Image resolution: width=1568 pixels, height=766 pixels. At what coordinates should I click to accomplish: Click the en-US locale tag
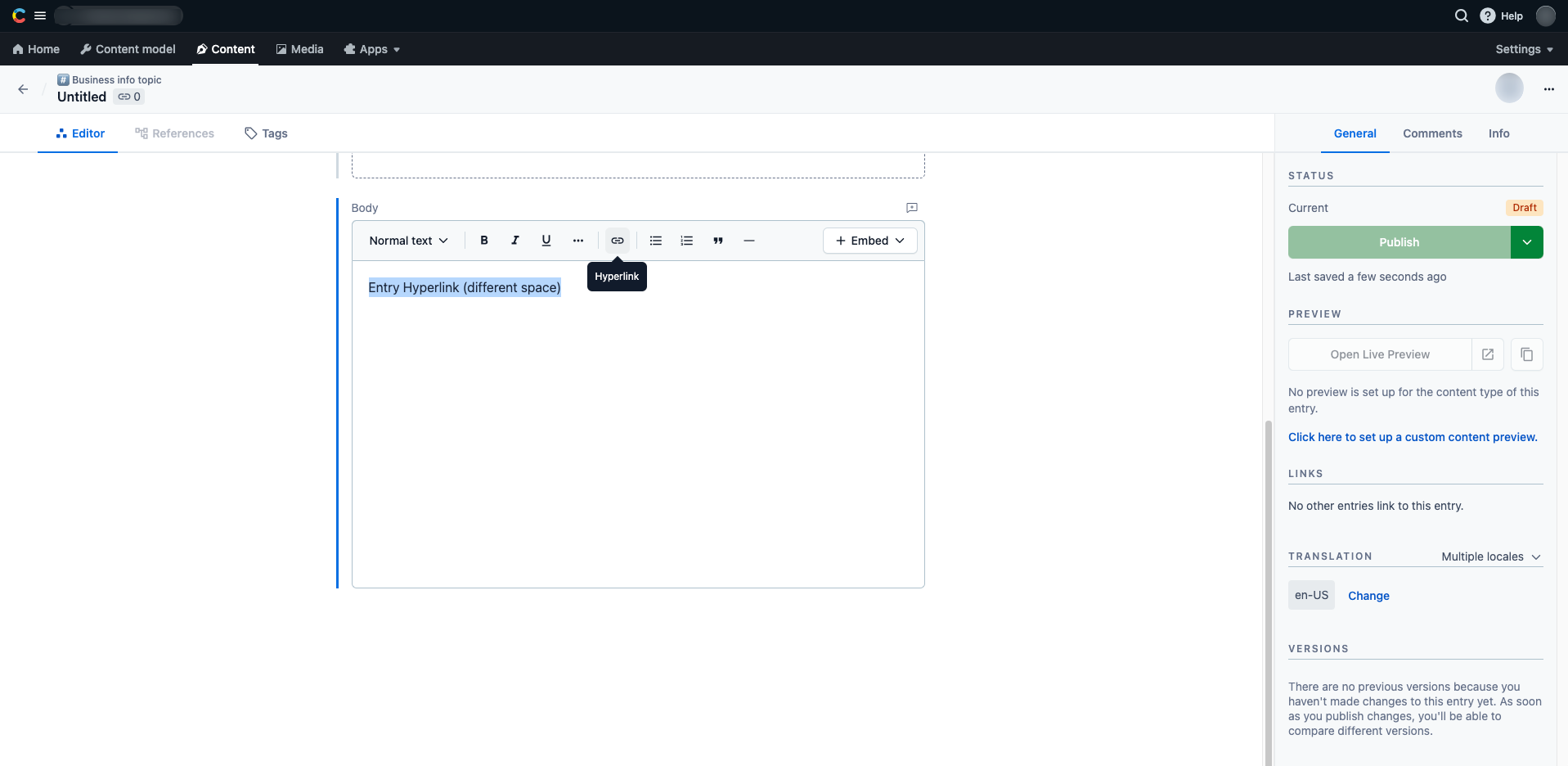point(1311,595)
